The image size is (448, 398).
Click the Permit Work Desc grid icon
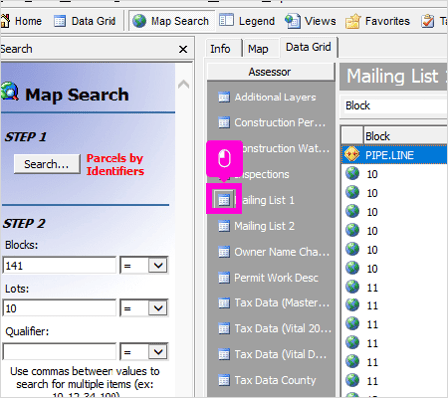pos(224,277)
